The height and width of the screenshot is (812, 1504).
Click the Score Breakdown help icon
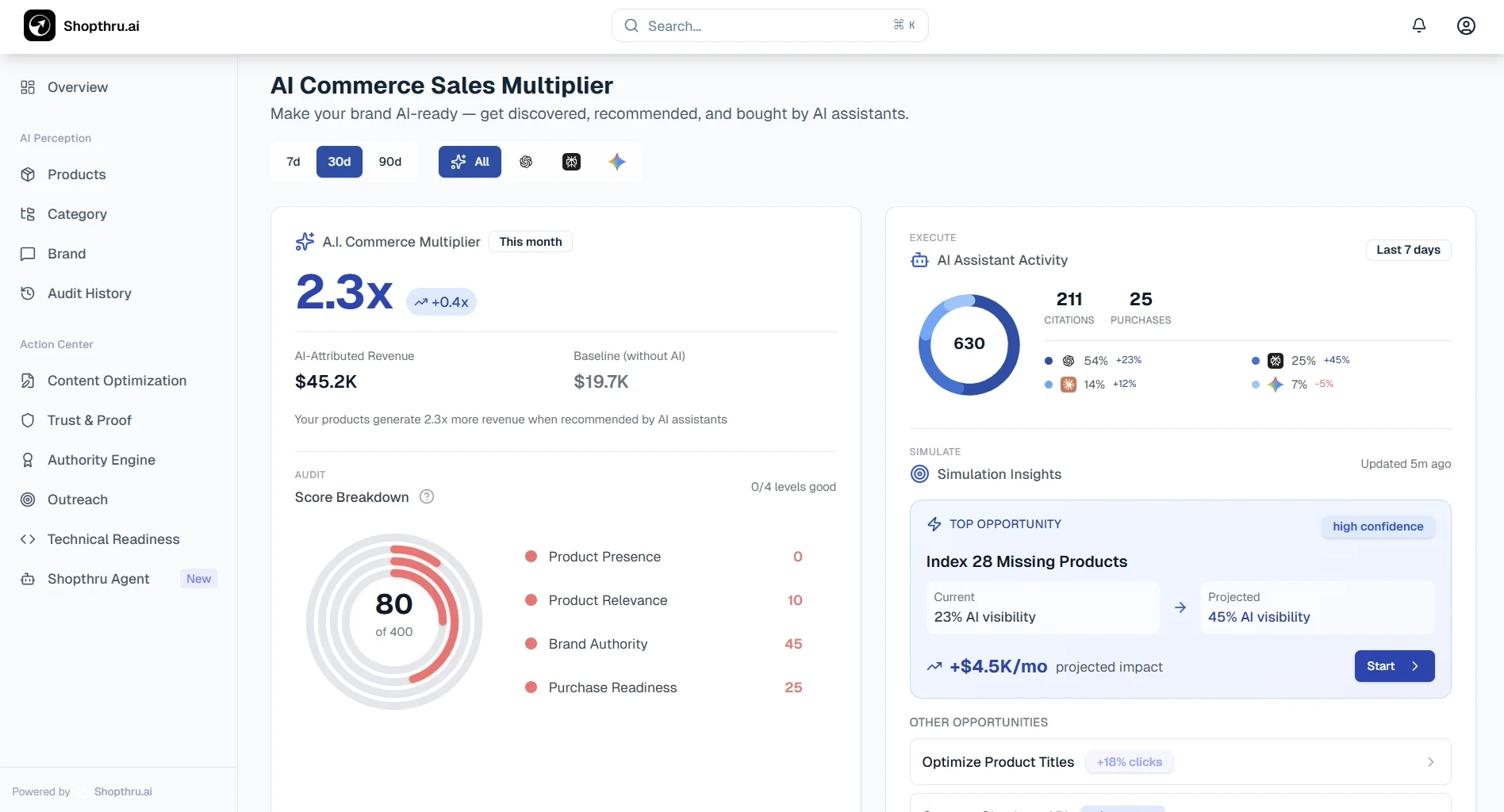coord(426,496)
